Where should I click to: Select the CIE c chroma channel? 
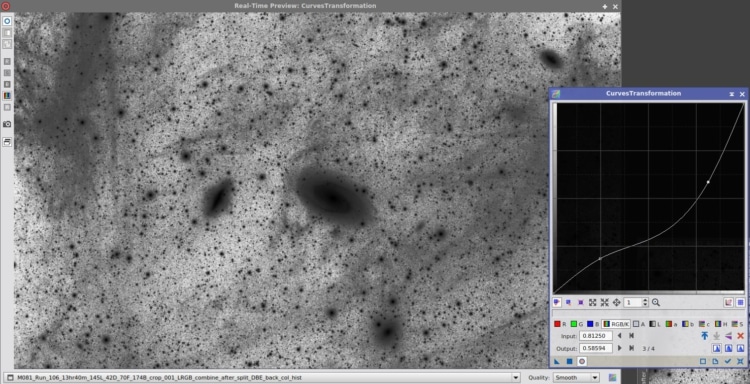(704, 324)
